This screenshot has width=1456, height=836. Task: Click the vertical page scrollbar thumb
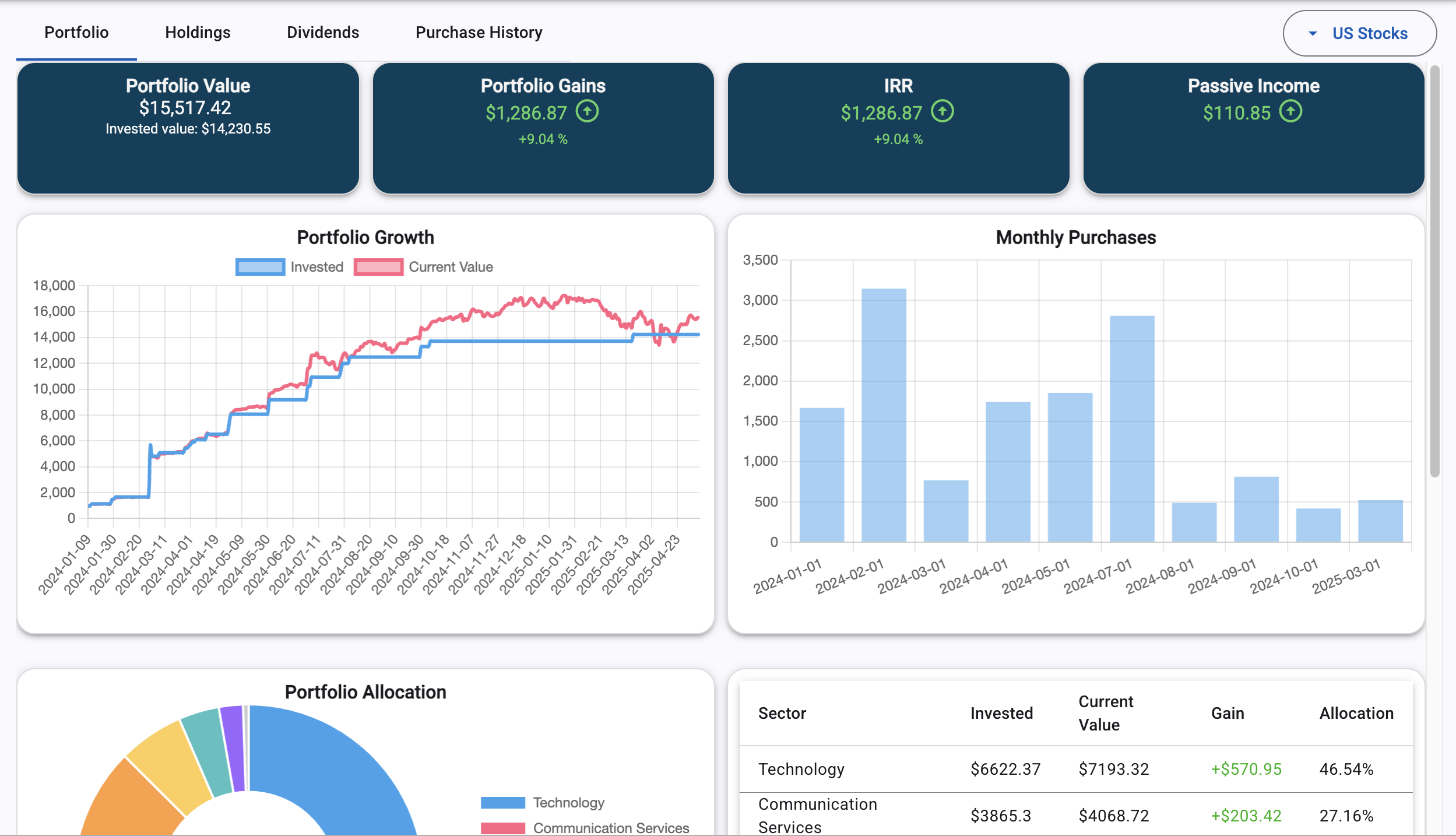[1434, 271]
